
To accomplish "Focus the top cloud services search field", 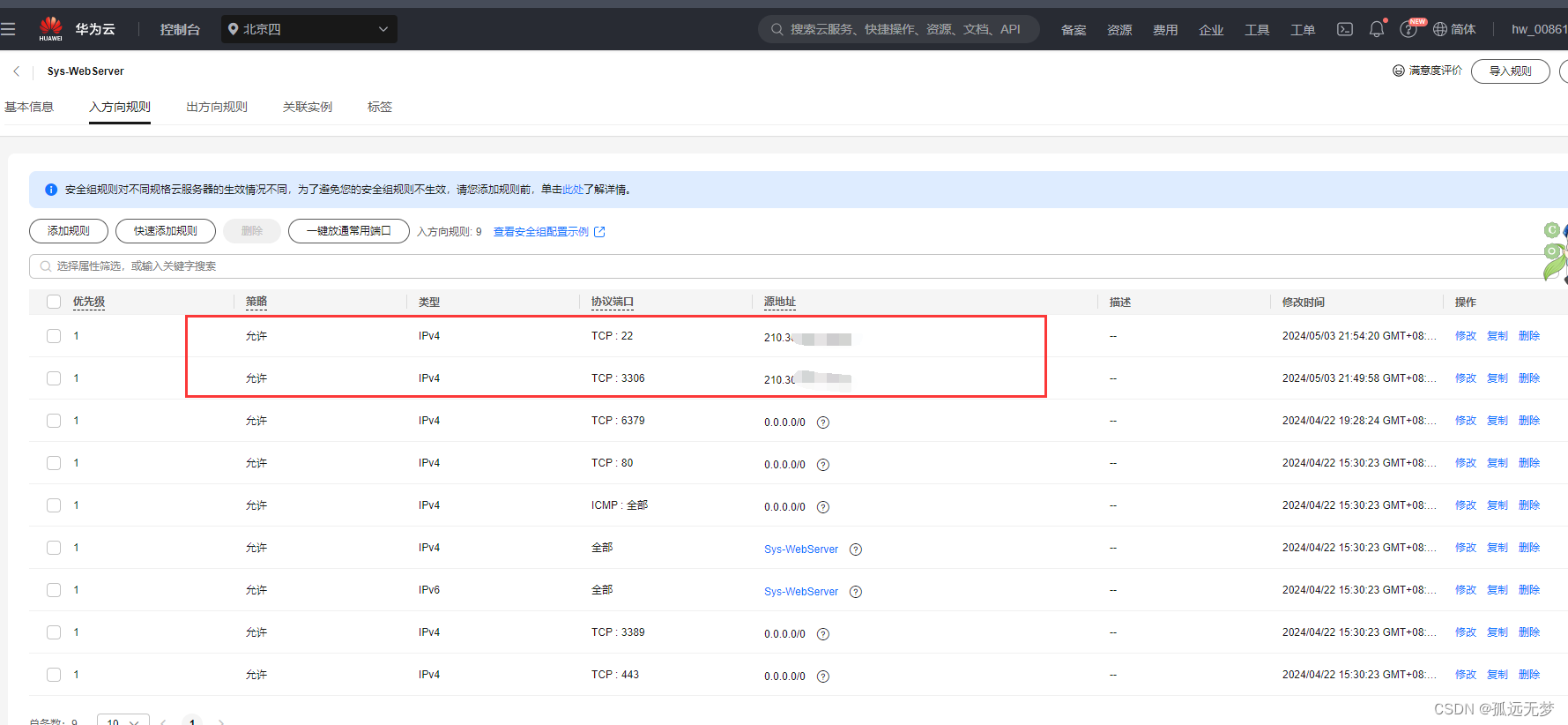I will point(899,29).
